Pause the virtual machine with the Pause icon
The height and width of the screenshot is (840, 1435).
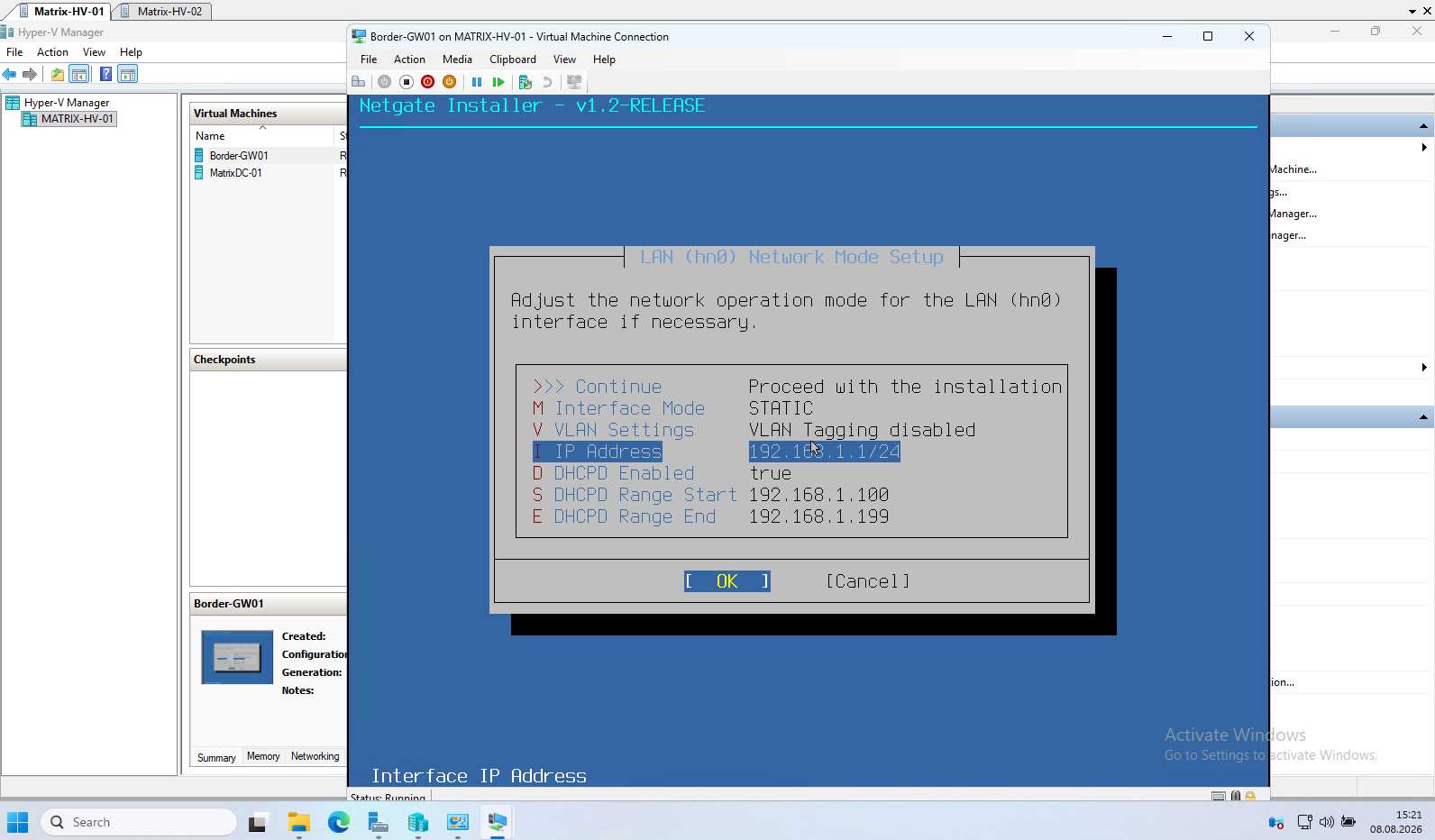coord(477,82)
